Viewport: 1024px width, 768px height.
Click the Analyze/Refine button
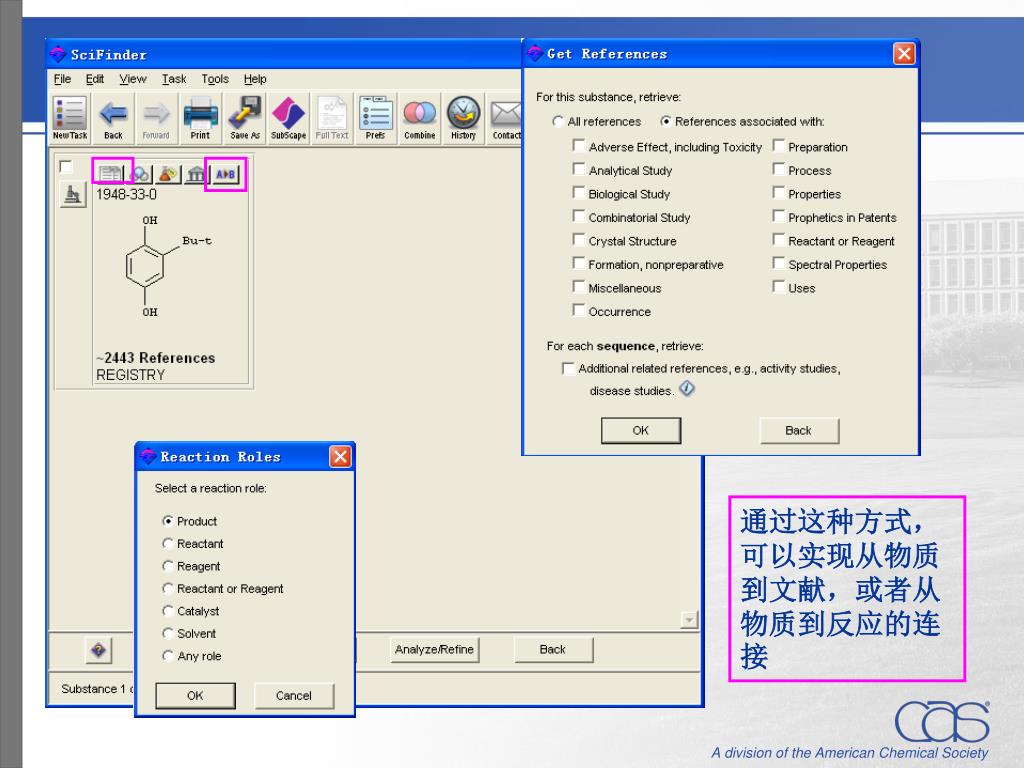tap(434, 650)
